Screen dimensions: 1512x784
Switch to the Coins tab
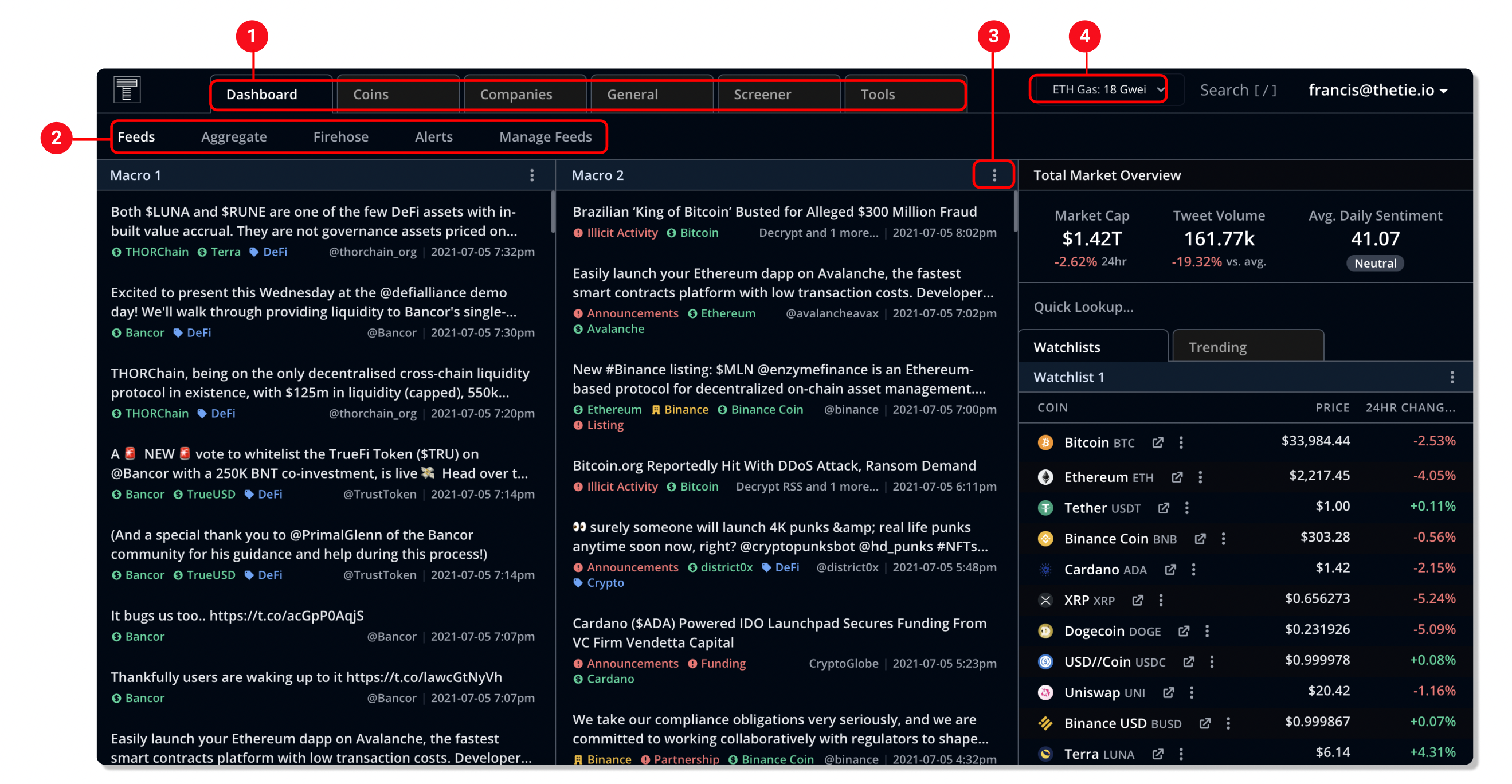pos(371,95)
